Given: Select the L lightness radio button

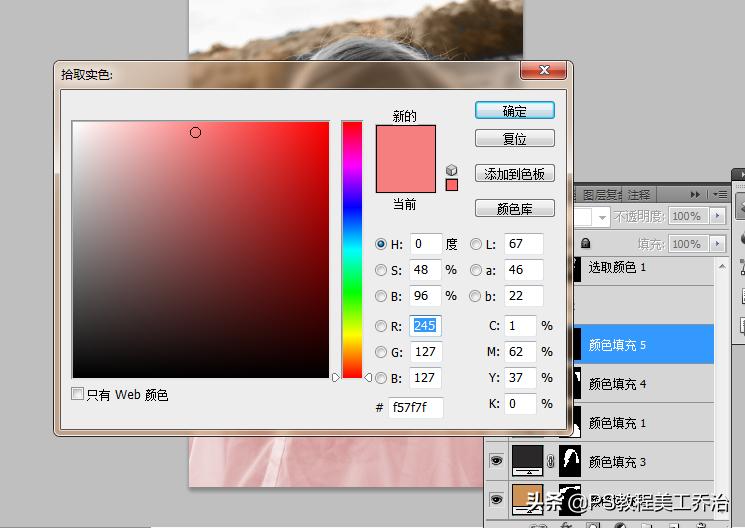Looking at the screenshot, I should pos(476,244).
